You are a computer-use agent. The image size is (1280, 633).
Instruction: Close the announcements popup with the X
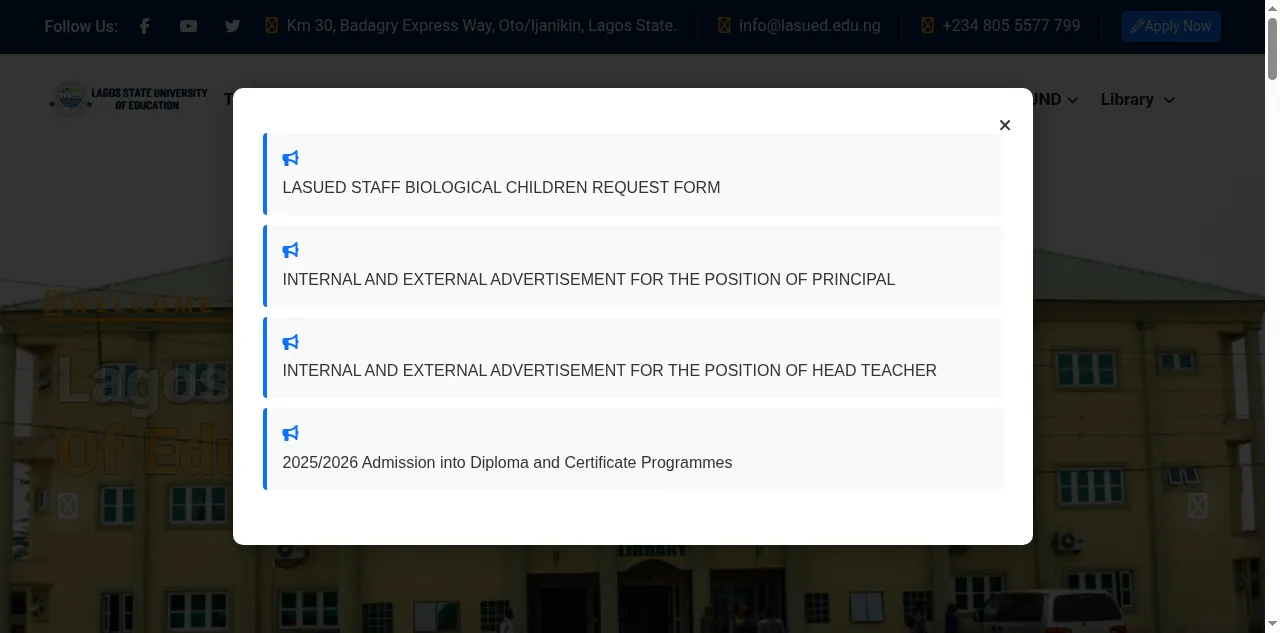(x=1005, y=125)
